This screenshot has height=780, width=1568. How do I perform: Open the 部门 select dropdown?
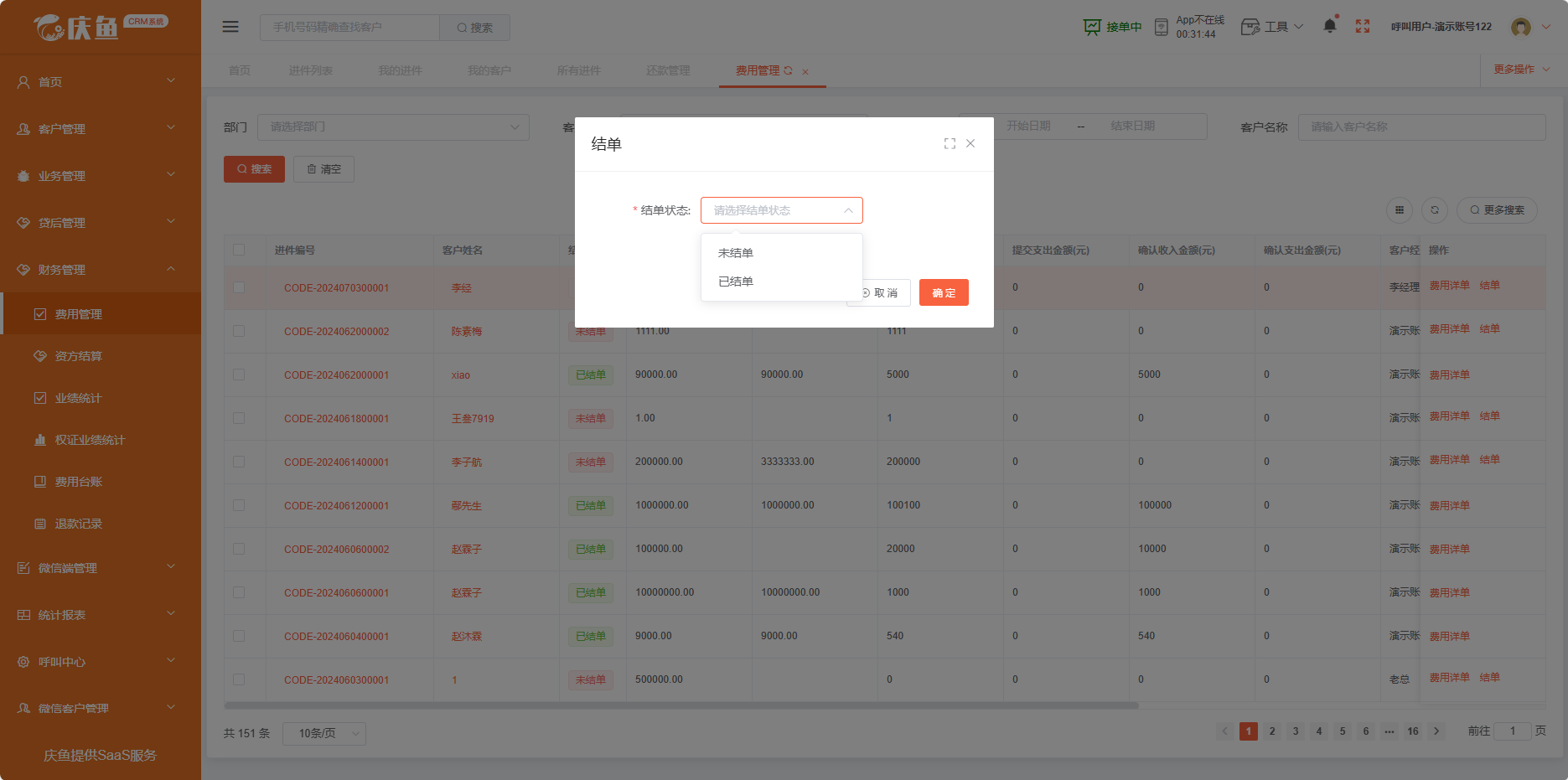pyautogui.click(x=393, y=127)
